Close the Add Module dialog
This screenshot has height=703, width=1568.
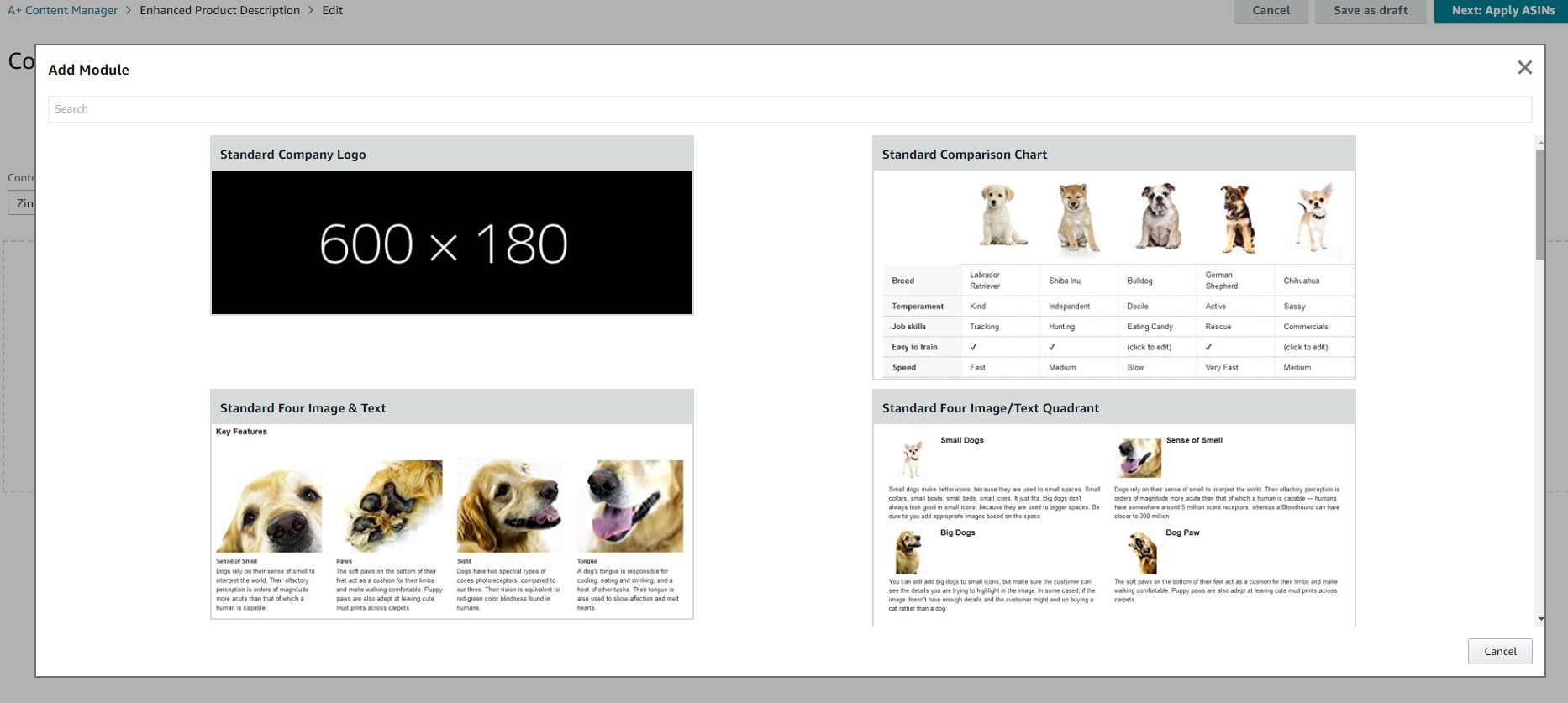1524,67
